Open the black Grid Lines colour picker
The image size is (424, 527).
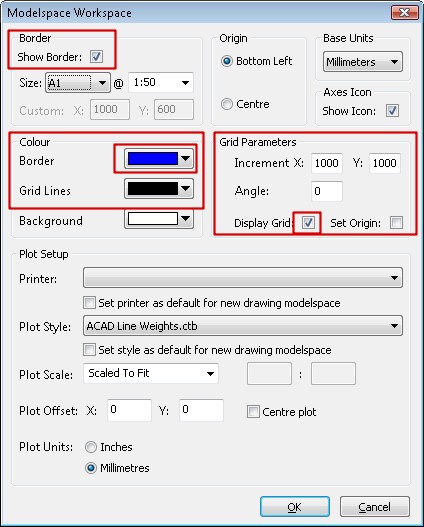pos(159,189)
